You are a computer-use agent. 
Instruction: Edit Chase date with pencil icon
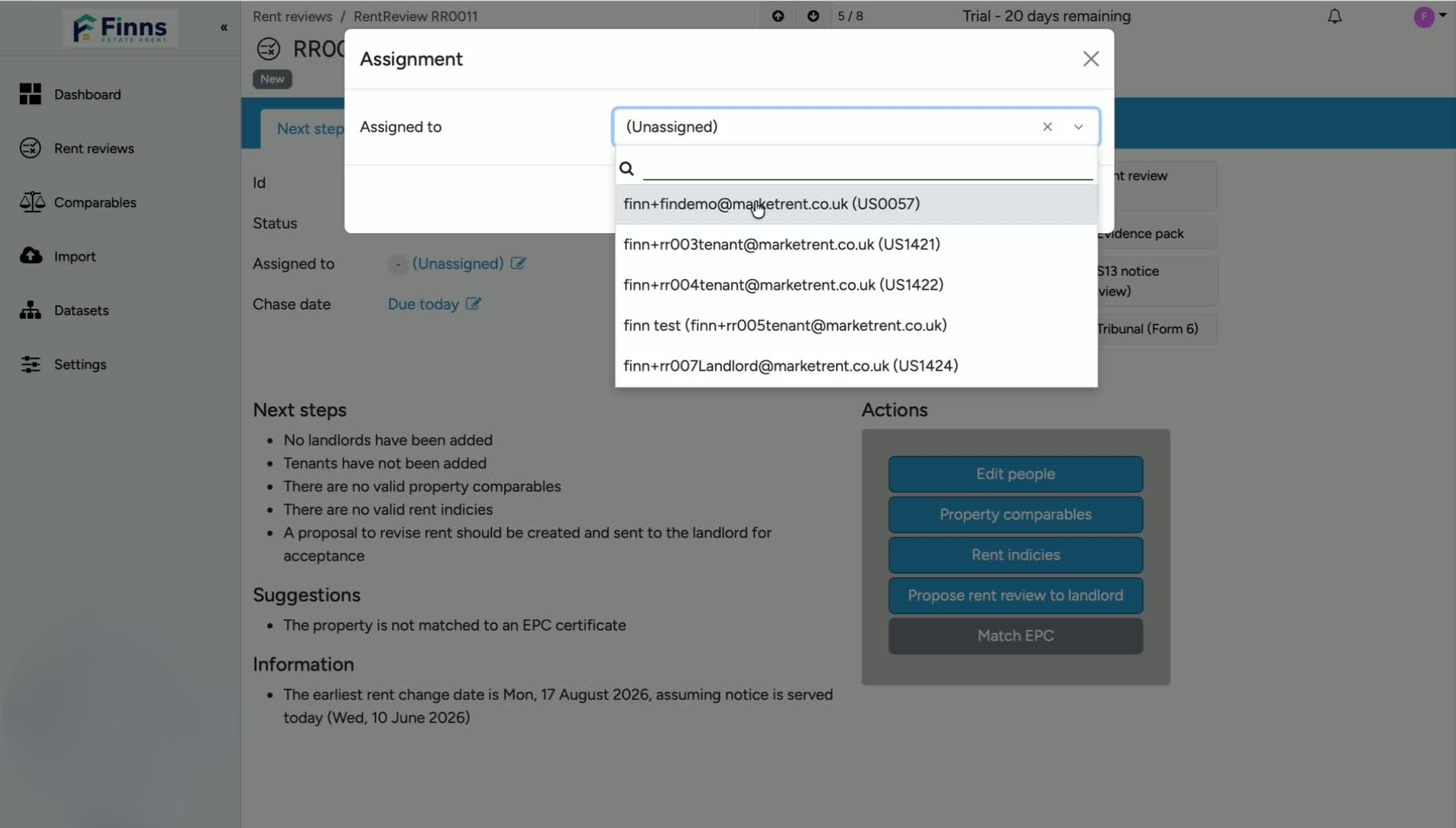[x=473, y=304]
